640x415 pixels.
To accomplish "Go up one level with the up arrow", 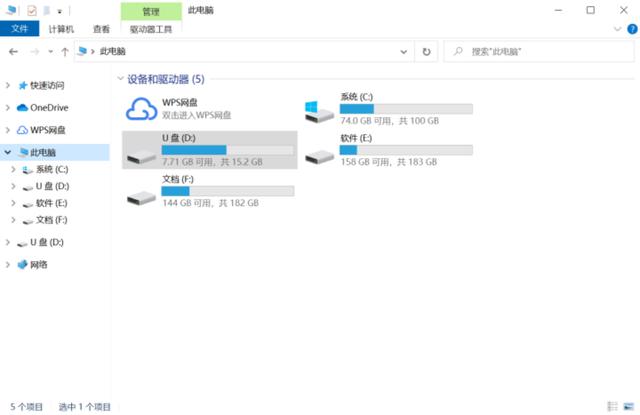I will (65, 51).
